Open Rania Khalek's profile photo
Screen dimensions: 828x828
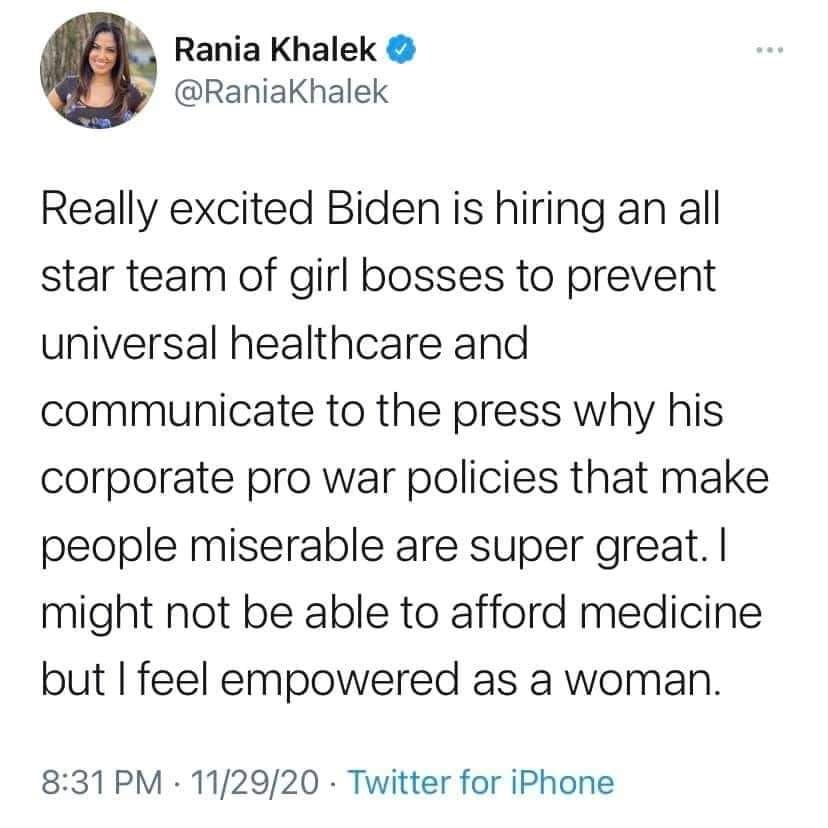click(x=99, y=69)
